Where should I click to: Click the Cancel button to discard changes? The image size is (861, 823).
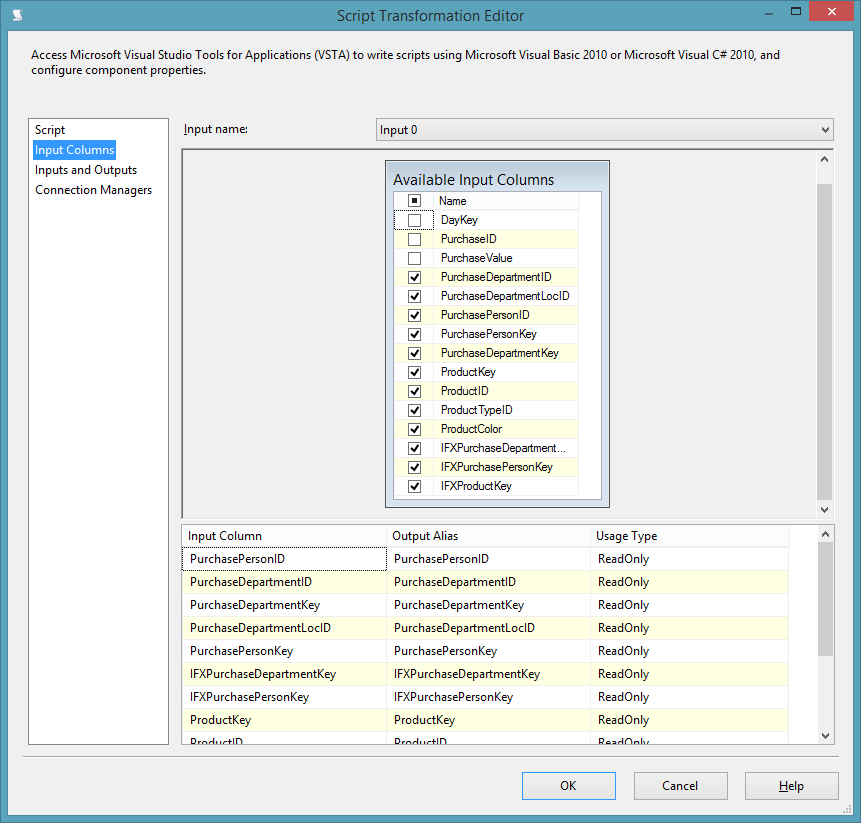(x=680, y=785)
